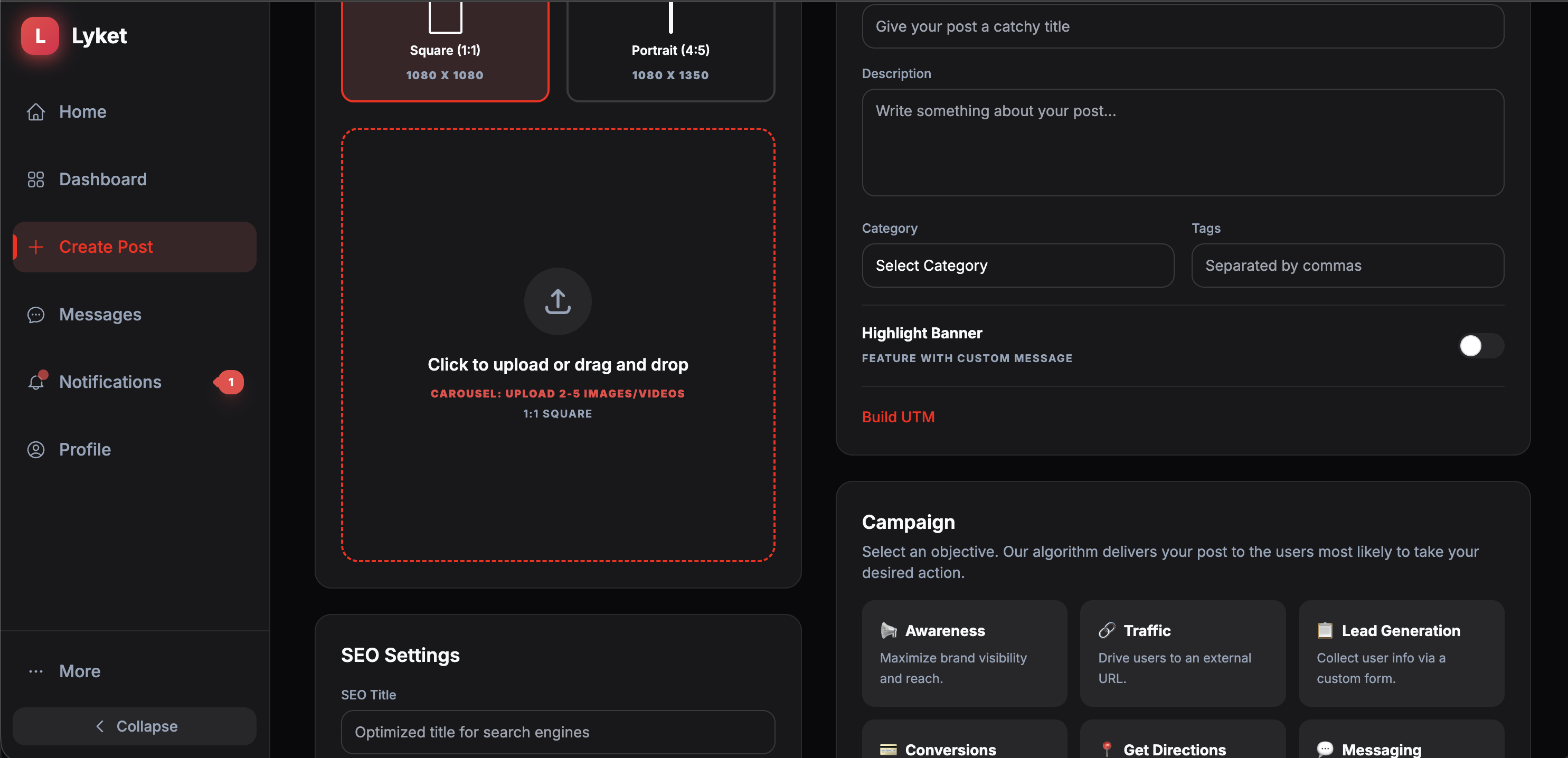Click the Messaging speech bubble icon
Viewport: 1568px width, 758px height.
pos(1325,750)
